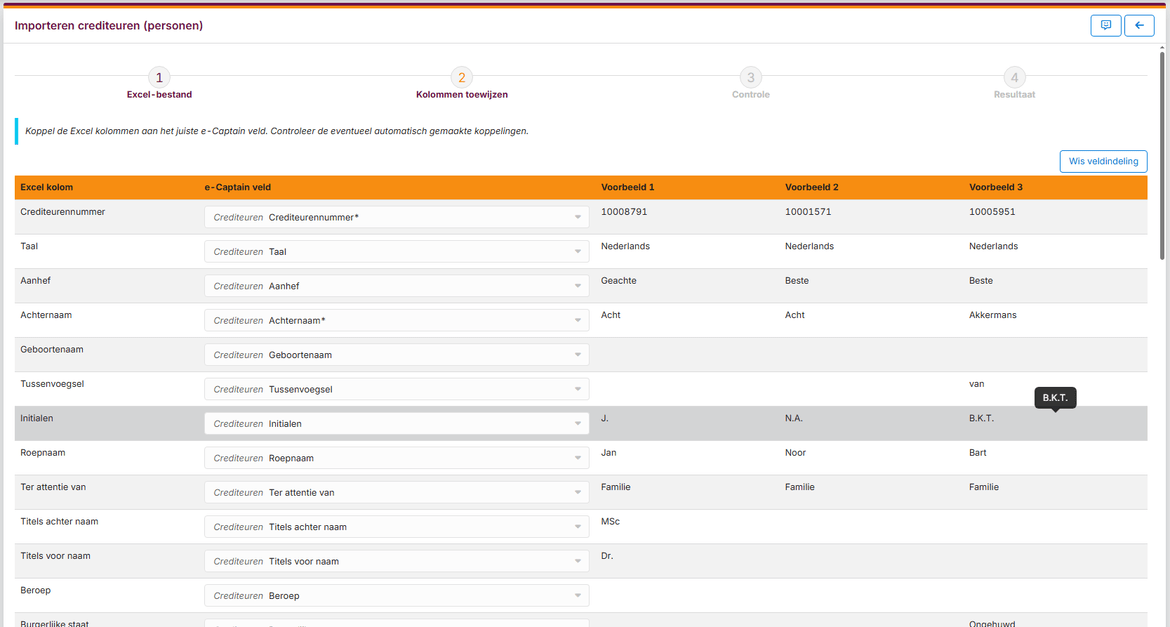Image resolution: width=1170 pixels, height=627 pixels.
Task: Click dropdown arrow for Roepnaam field
Action: pyautogui.click(x=577, y=458)
